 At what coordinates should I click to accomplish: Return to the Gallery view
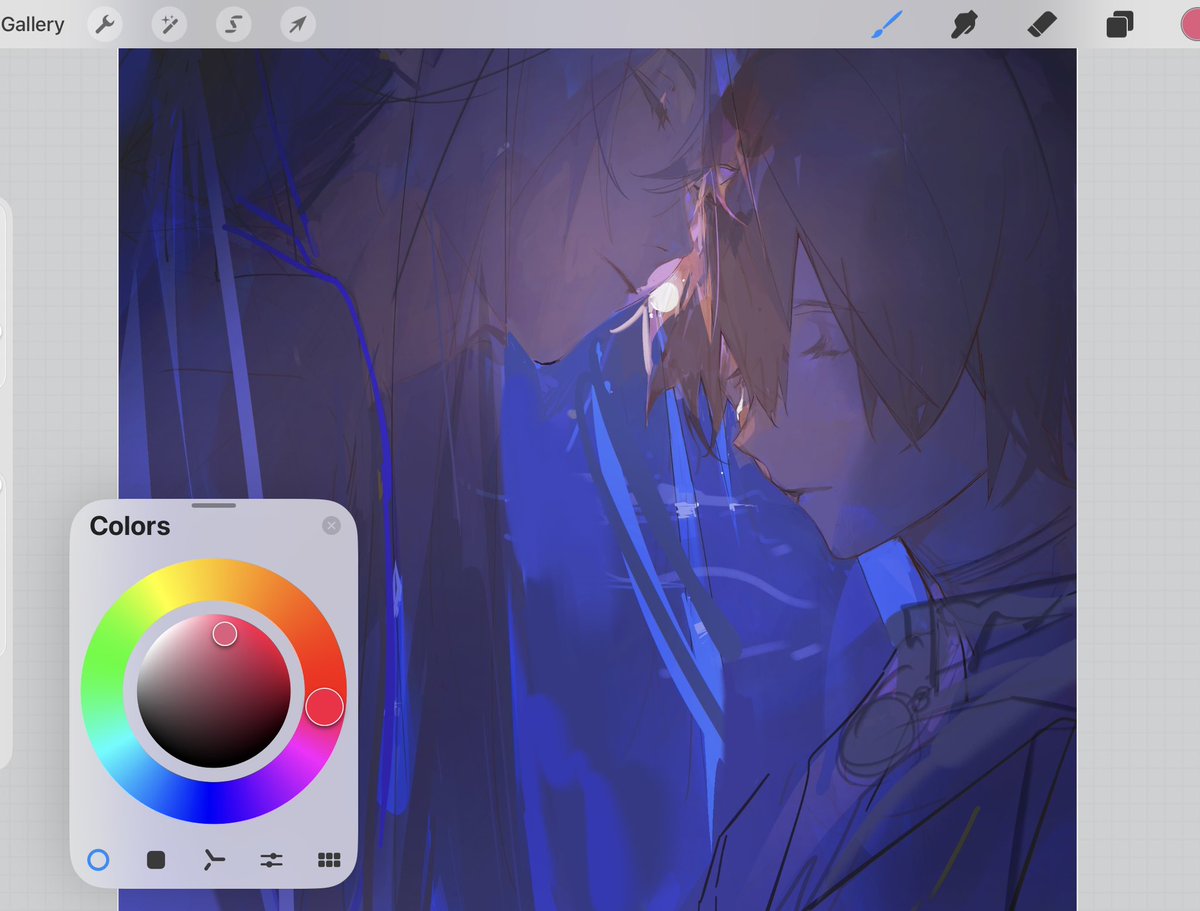point(32,24)
